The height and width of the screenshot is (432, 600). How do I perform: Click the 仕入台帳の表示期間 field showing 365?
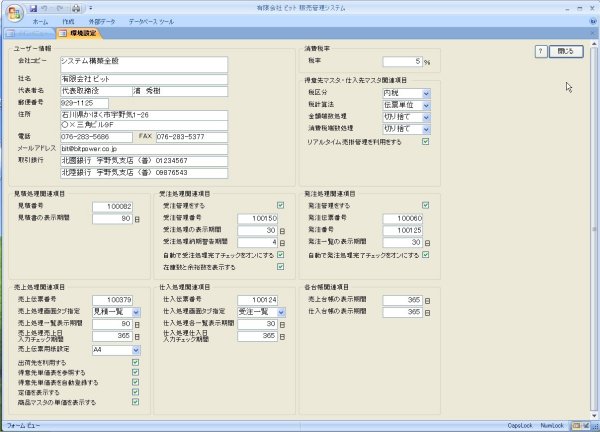pos(403,312)
